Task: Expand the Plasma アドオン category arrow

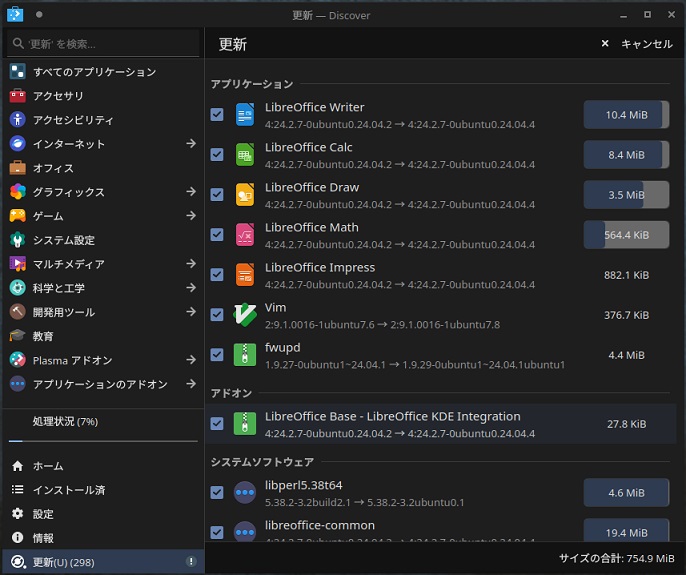Action: (191, 360)
